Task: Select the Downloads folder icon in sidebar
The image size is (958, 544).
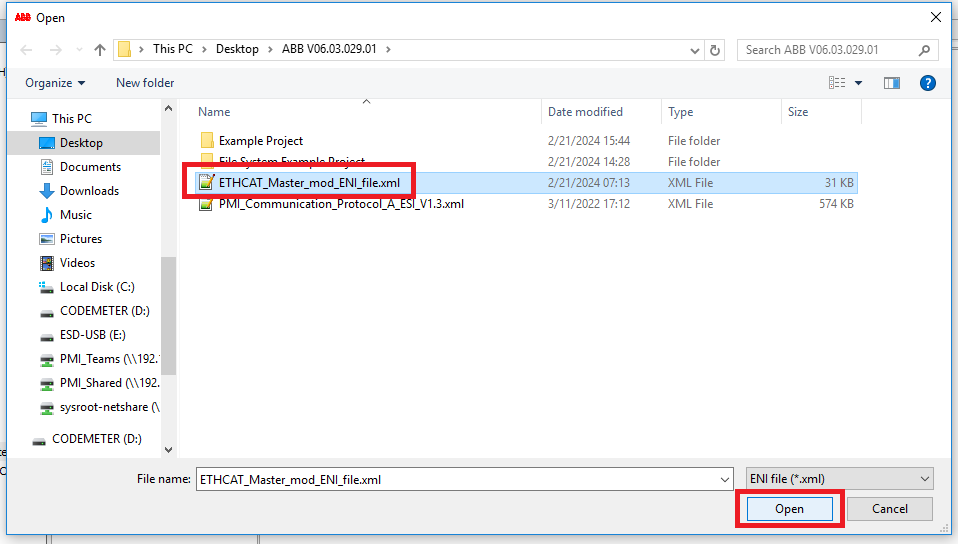Action: (46, 191)
